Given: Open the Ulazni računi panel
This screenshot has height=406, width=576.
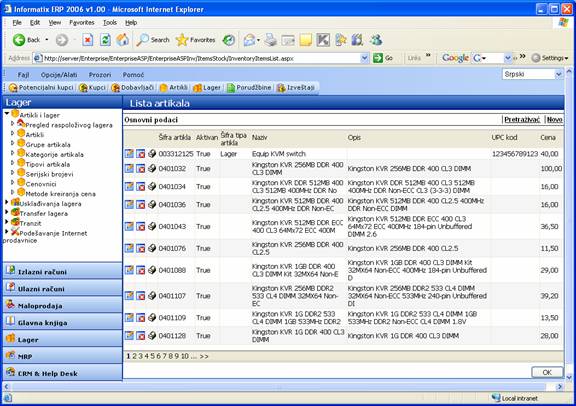Looking at the screenshot, I should [62, 288].
